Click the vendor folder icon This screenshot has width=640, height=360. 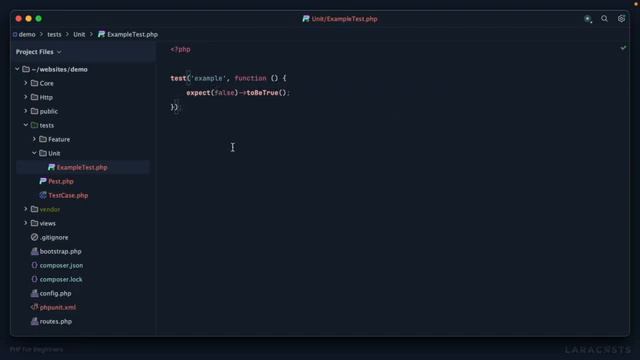click(34, 209)
